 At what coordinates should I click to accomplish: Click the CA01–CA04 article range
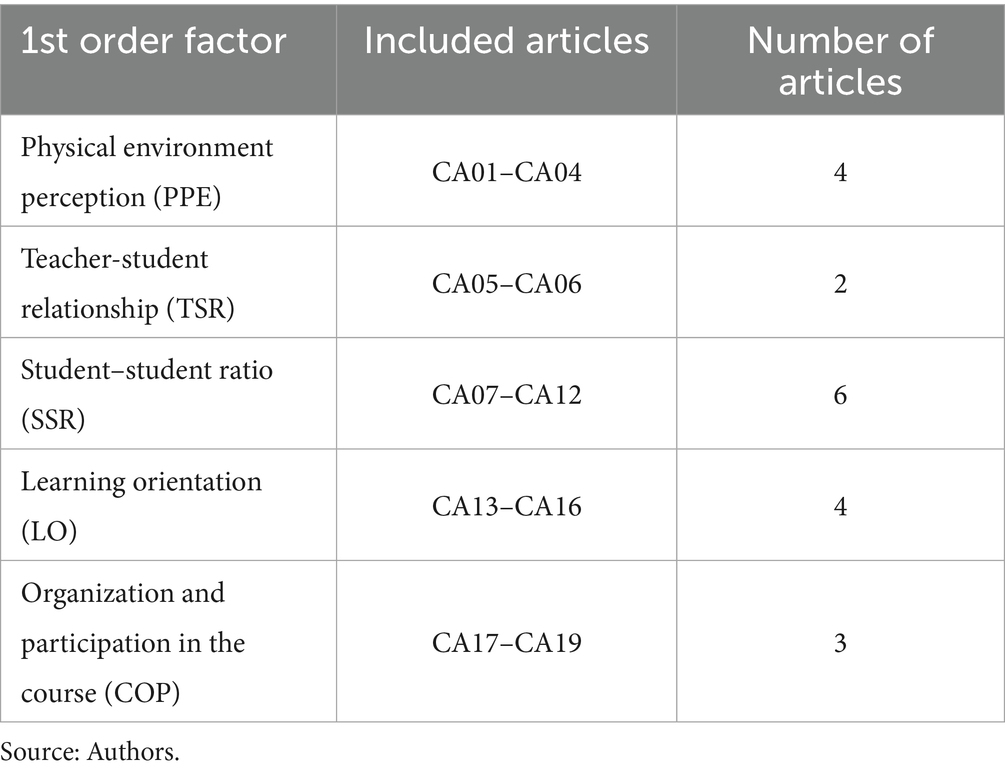[x=506, y=173]
